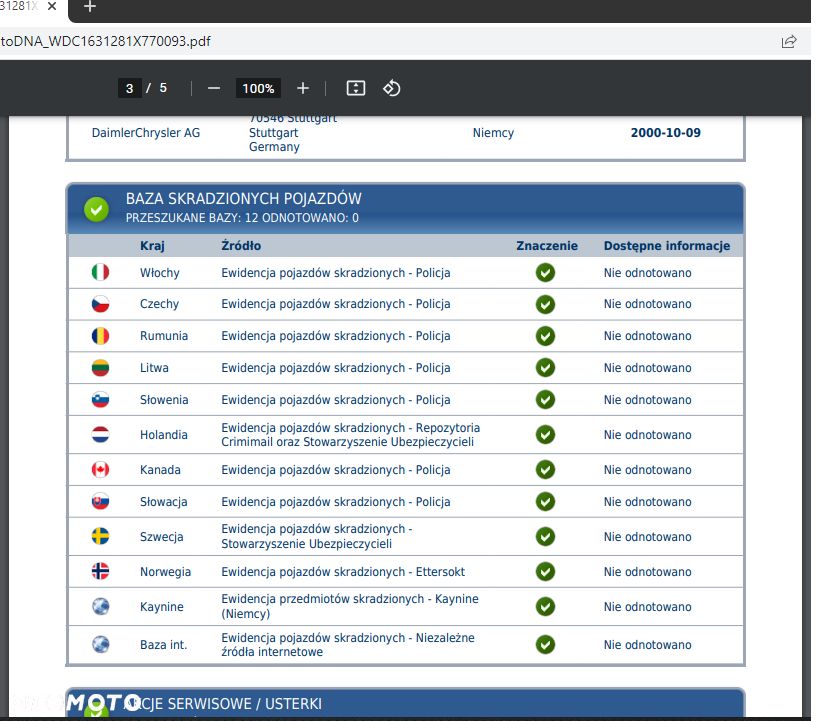The image size is (819, 721).
Task: Click the 100% zoom level field
Action: coord(258,88)
